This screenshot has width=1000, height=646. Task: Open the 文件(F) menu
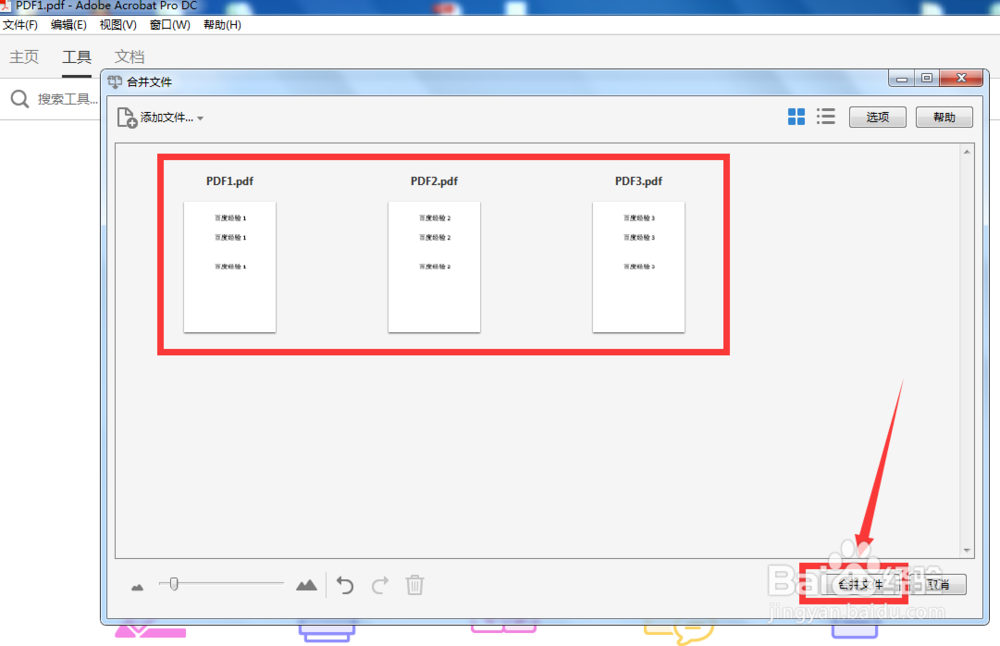20,25
